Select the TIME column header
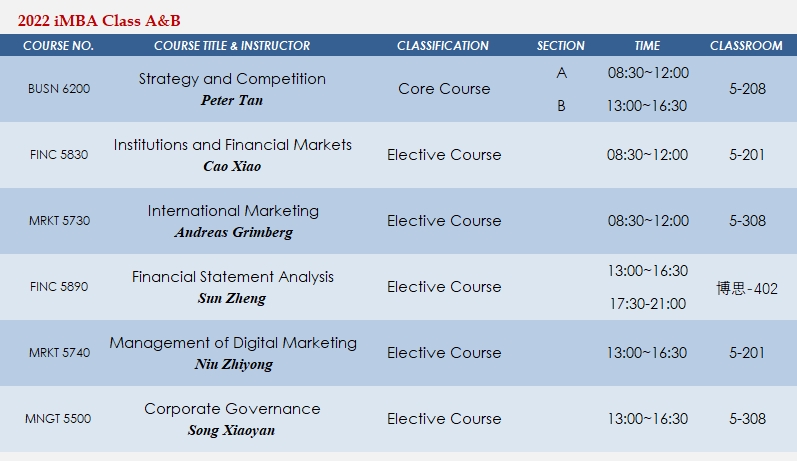 pos(647,46)
